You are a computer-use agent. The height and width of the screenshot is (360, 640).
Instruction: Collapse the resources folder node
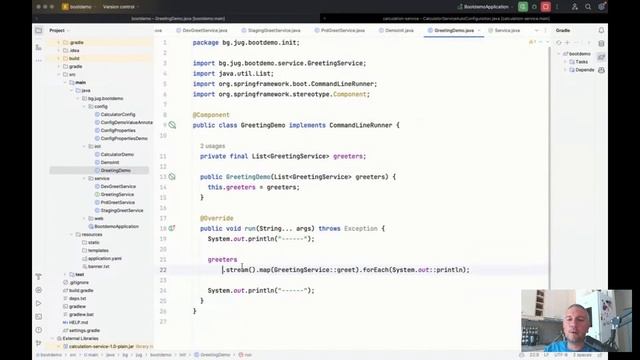pos(71,235)
